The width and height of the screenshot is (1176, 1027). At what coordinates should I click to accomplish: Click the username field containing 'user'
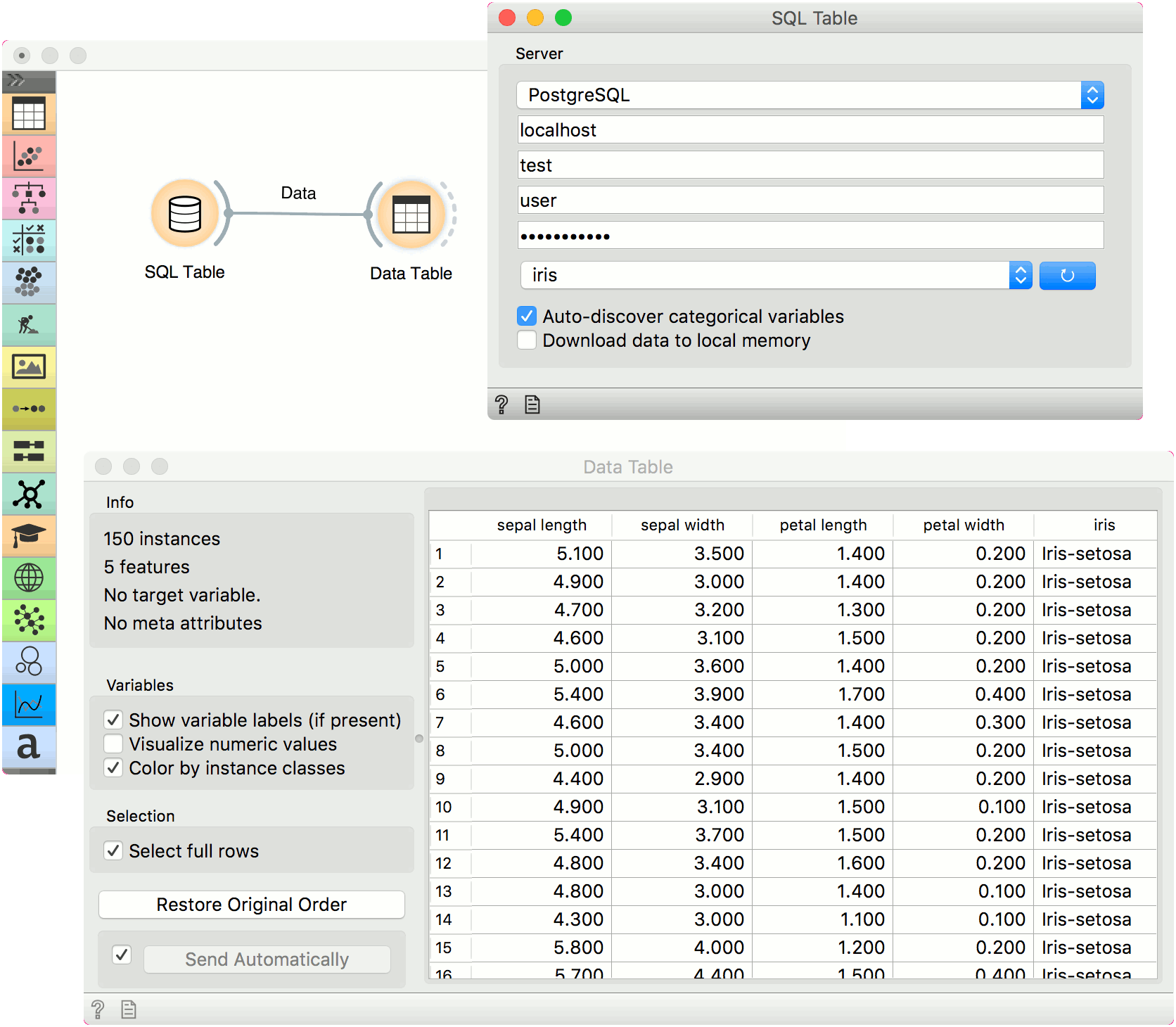coord(810,200)
